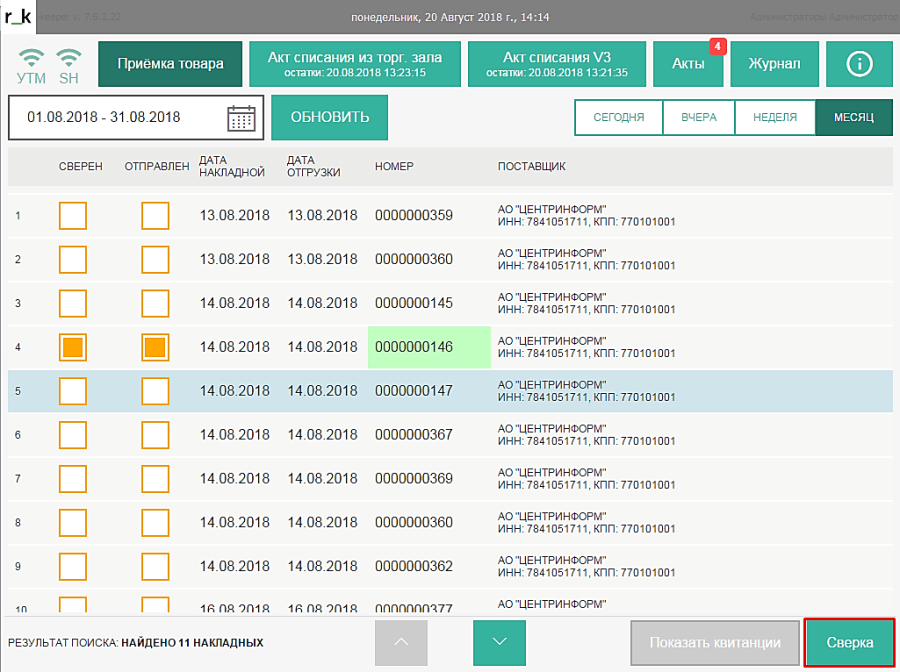The height and width of the screenshot is (672, 900).
Task: Click the scroll down chevron button
Action: point(499,642)
